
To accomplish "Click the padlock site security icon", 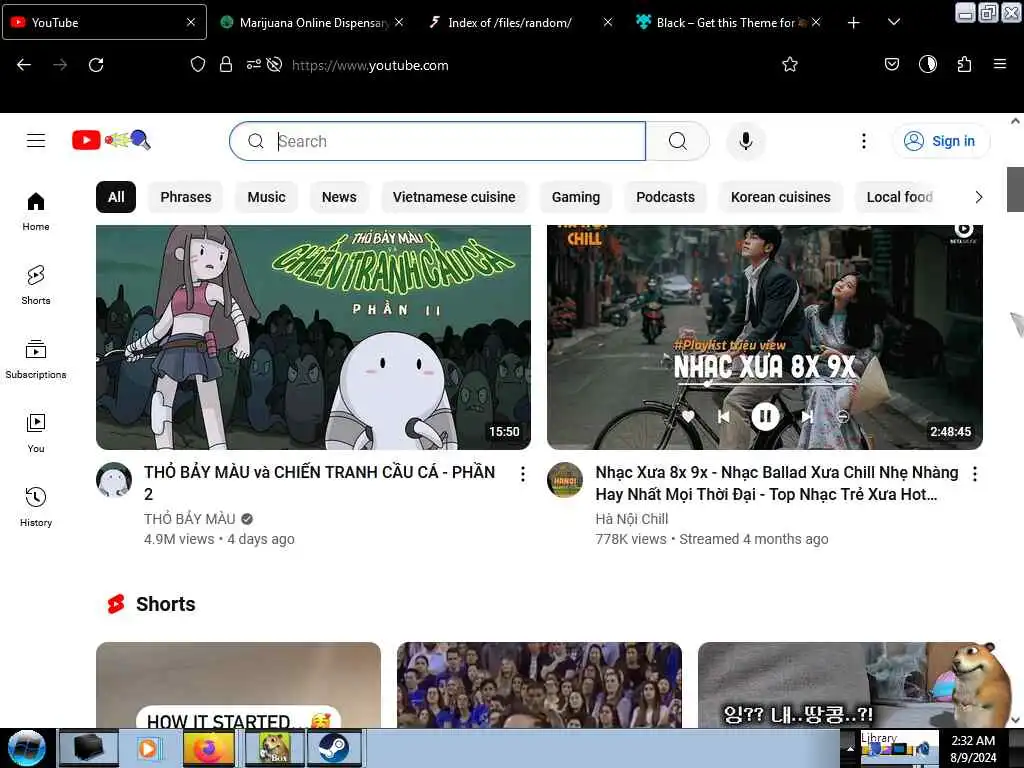I will point(226,64).
